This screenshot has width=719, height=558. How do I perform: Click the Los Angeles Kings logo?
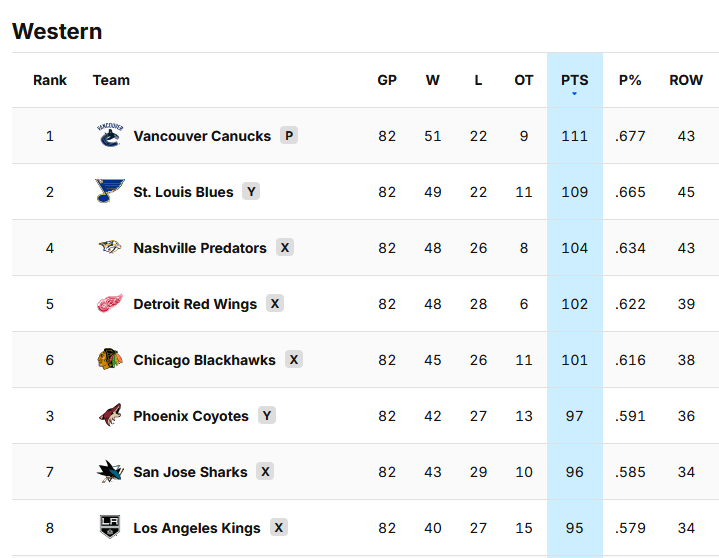pyautogui.click(x=110, y=528)
